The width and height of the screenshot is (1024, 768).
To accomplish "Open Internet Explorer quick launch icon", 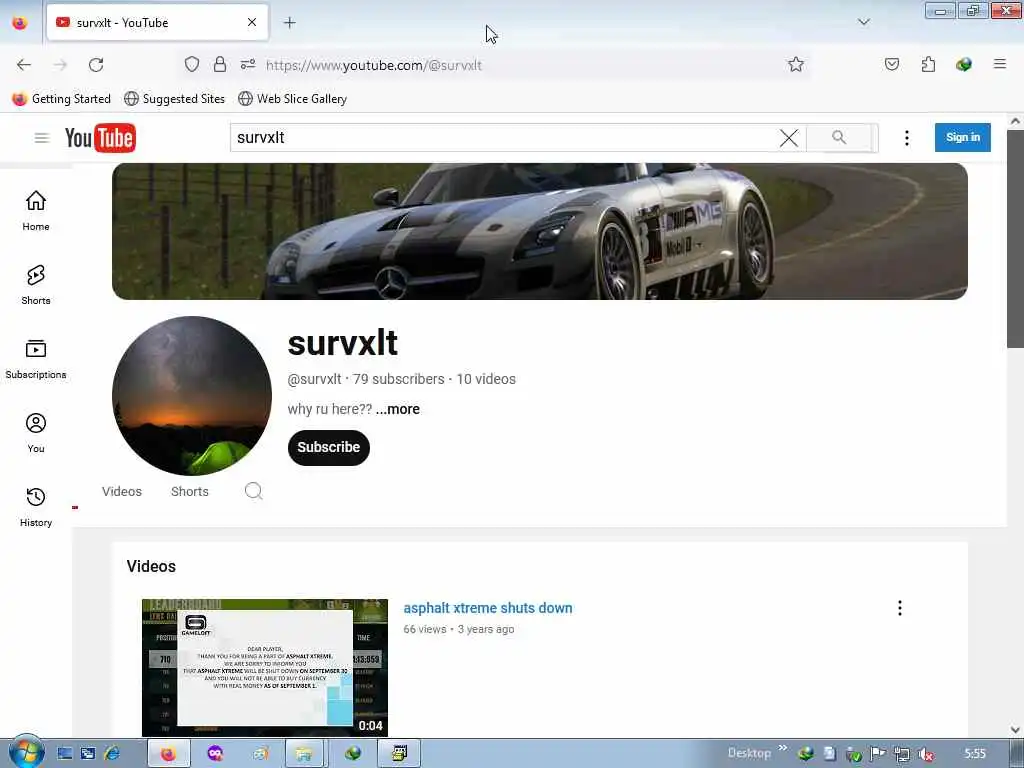I will tap(112, 754).
